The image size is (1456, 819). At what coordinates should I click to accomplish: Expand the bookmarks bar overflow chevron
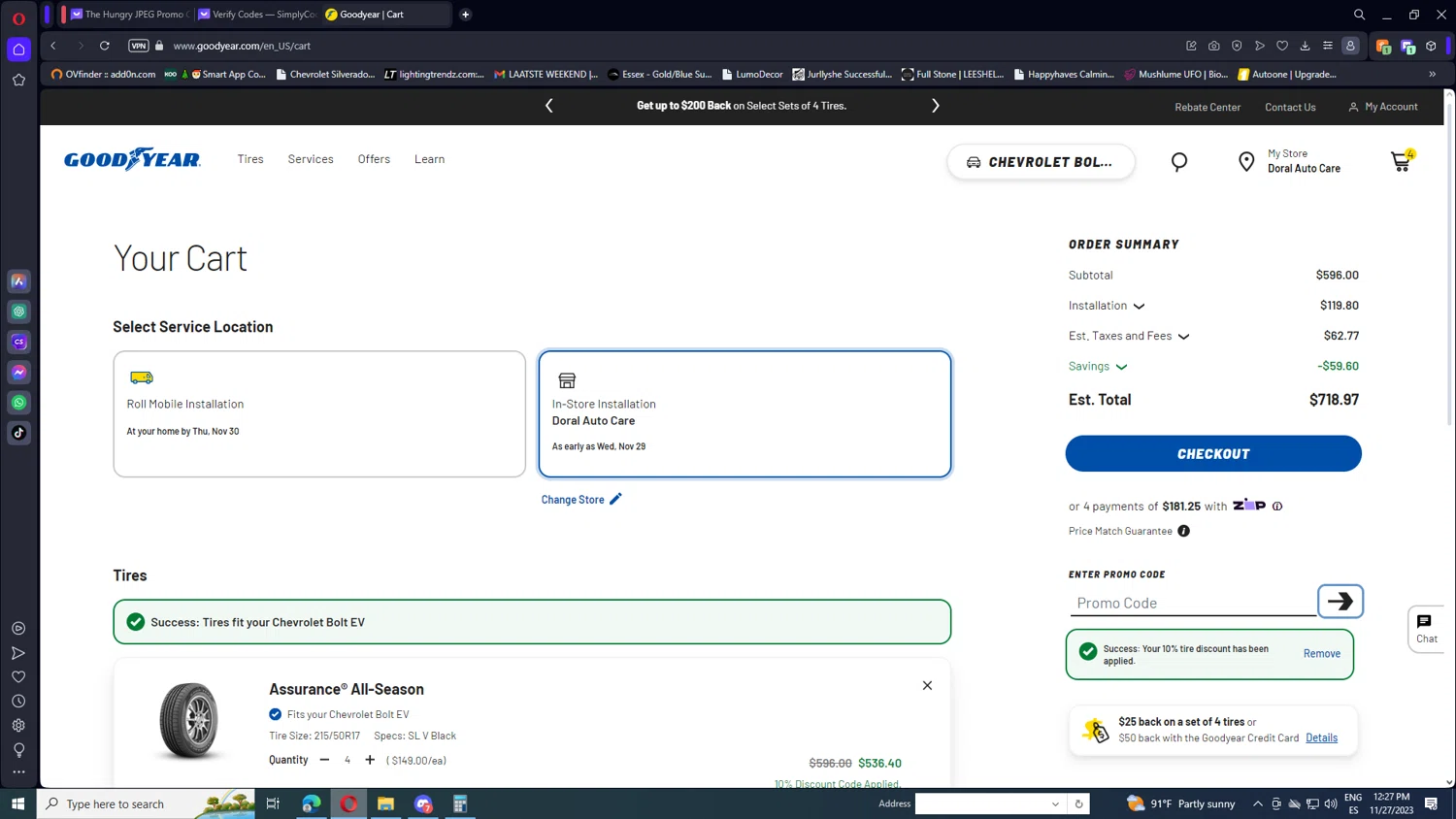click(1432, 74)
